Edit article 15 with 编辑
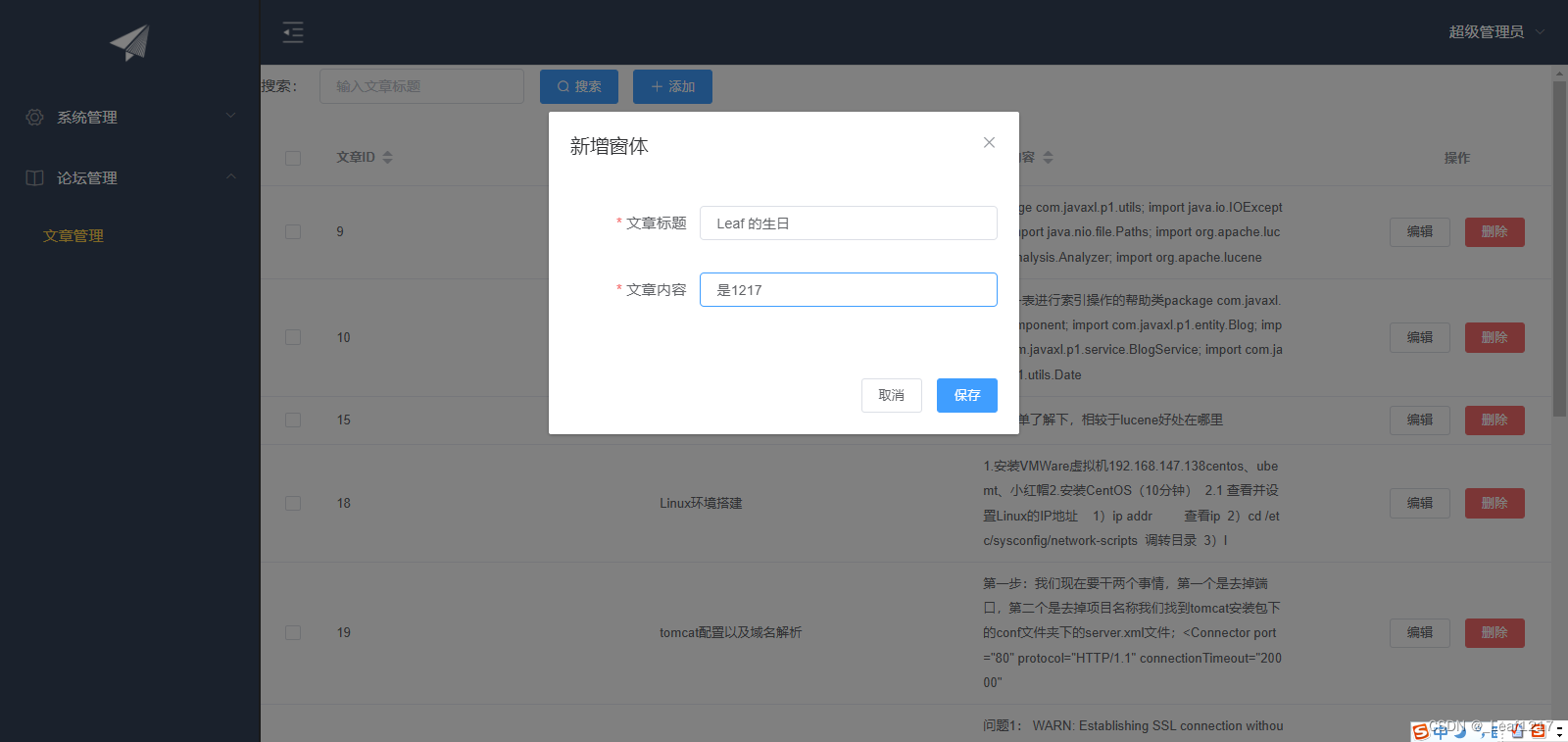Image resolution: width=1568 pixels, height=742 pixels. [1420, 420]
